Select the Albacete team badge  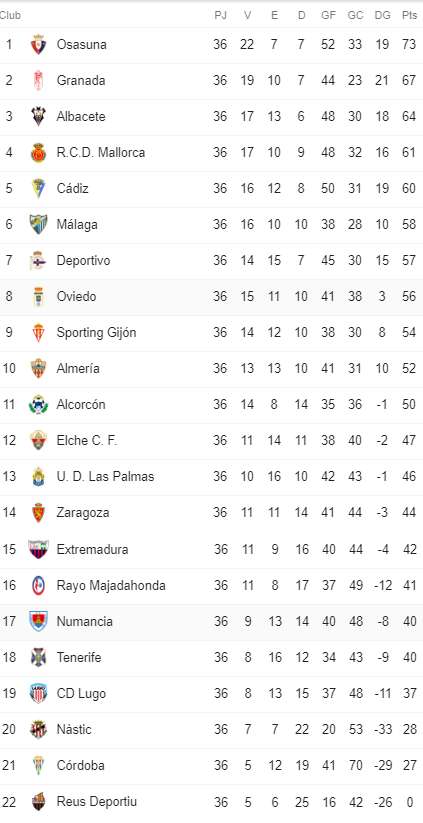(x=38, y=117)
